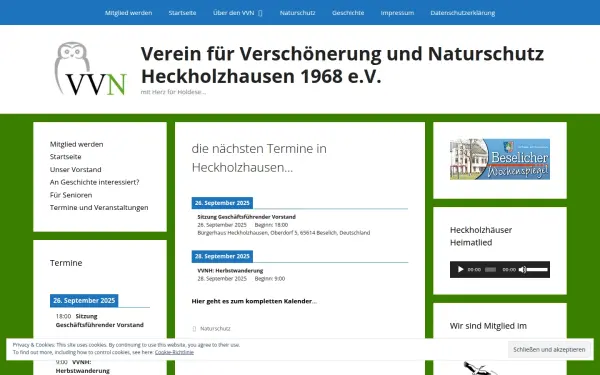Select the 26. September 2025 date header in main list
The height and width of the screenshot is (375, 600).
coord(222,203)
